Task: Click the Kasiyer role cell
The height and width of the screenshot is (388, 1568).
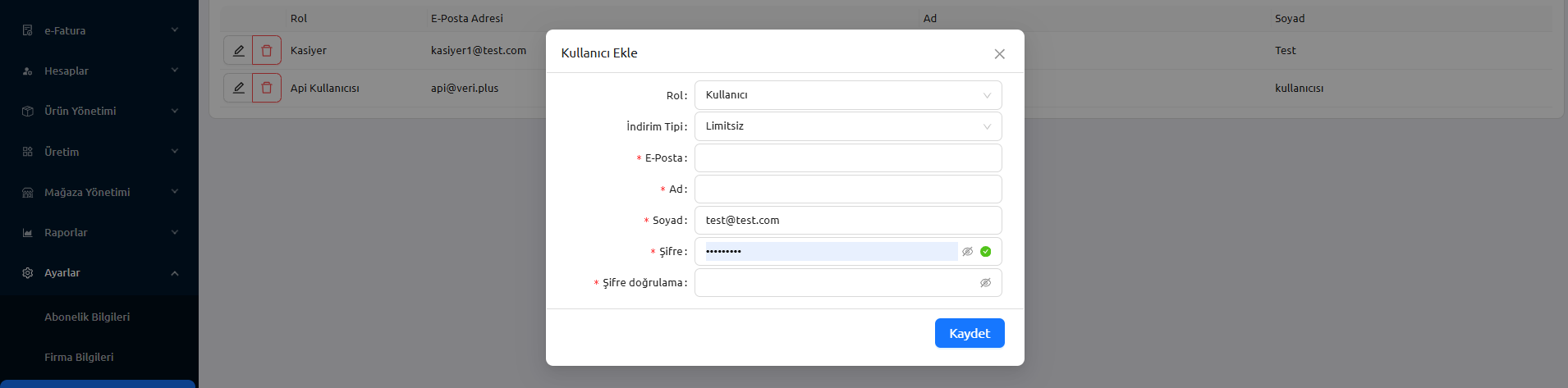Action: pyautogui.click(x=309, y=51)
